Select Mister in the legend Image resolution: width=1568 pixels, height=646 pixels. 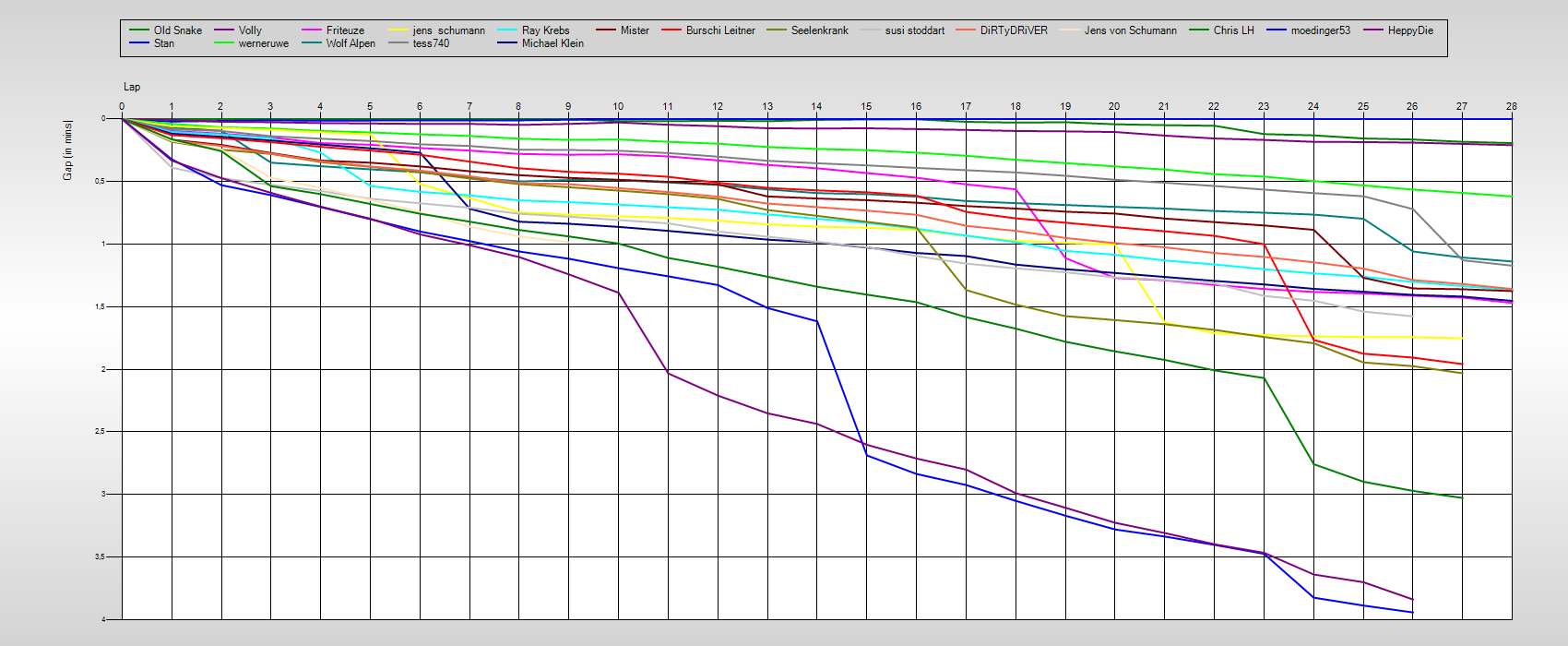635,30
